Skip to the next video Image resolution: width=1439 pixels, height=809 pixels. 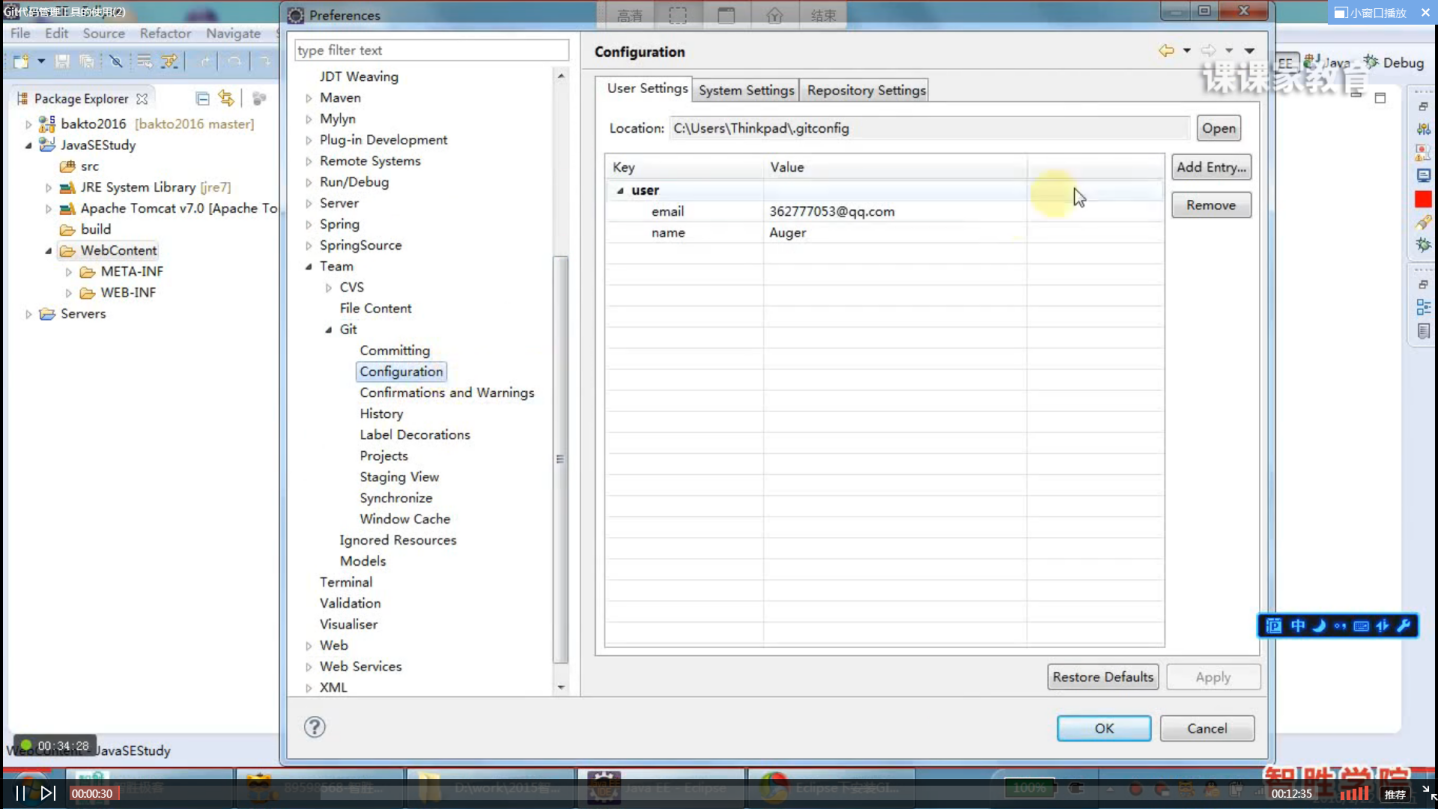[47, 793]
